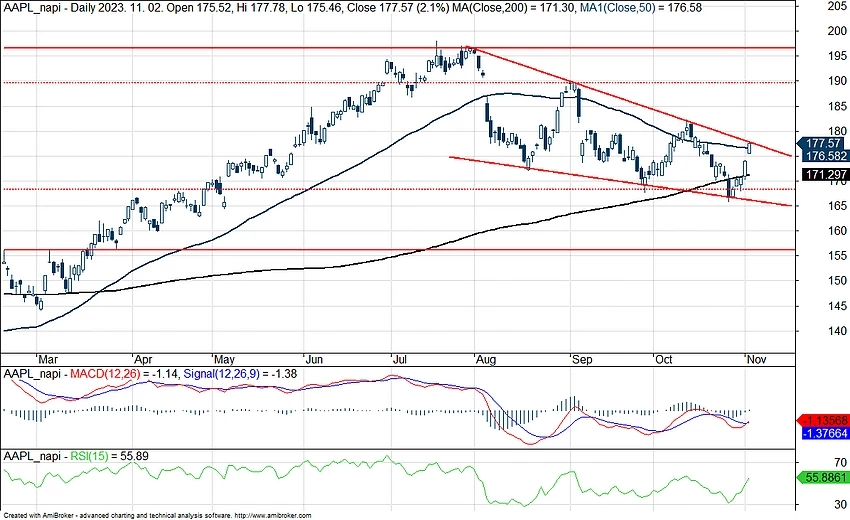Click the 140 price axis label

pos(837,331)
